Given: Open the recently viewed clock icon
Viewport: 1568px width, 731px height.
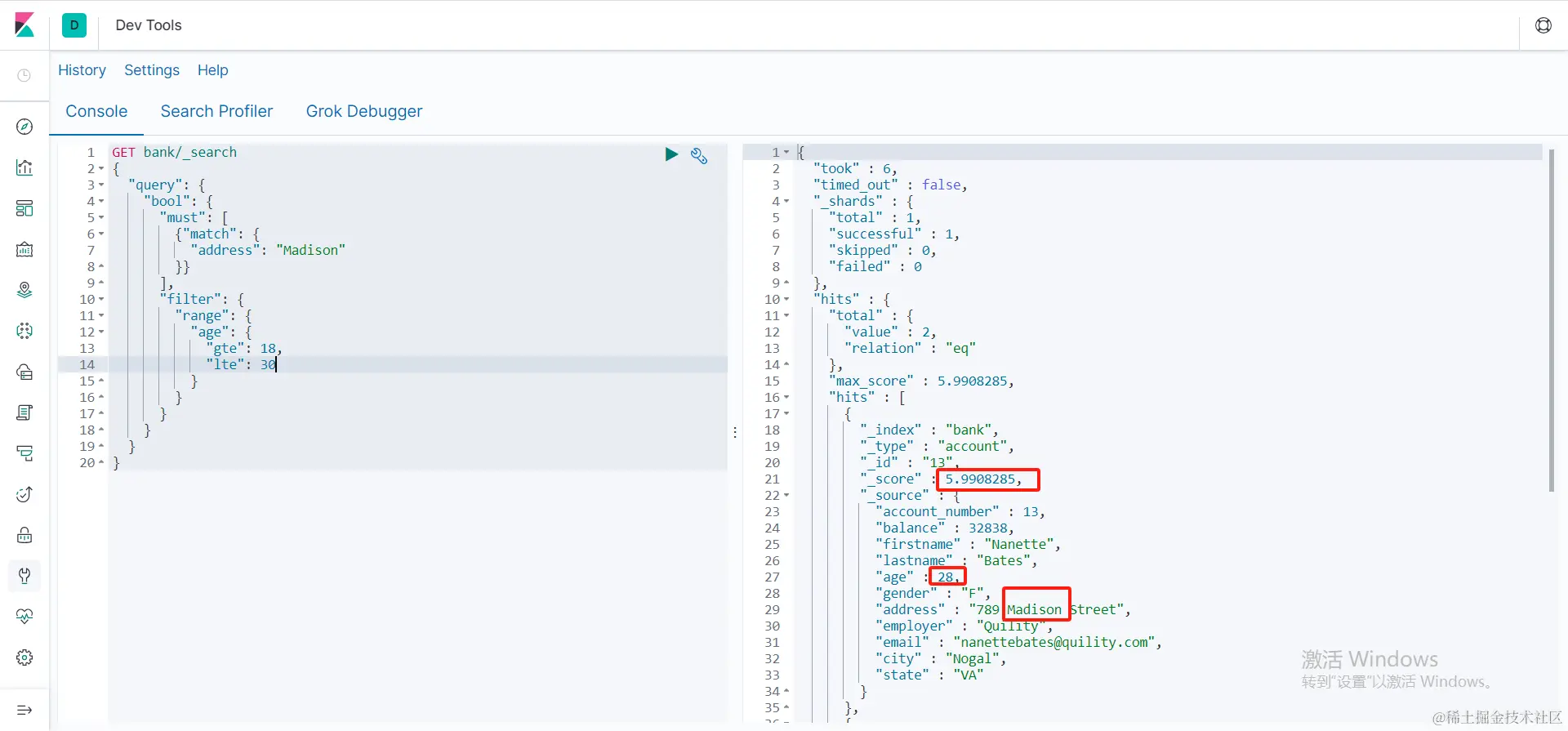Looking at the screenshot, I should click(x=24, y=75).
